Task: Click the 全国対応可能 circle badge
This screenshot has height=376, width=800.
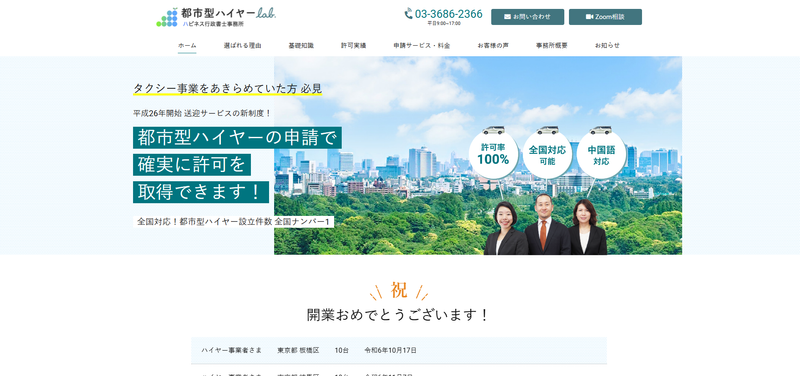Action: (547, 154)
